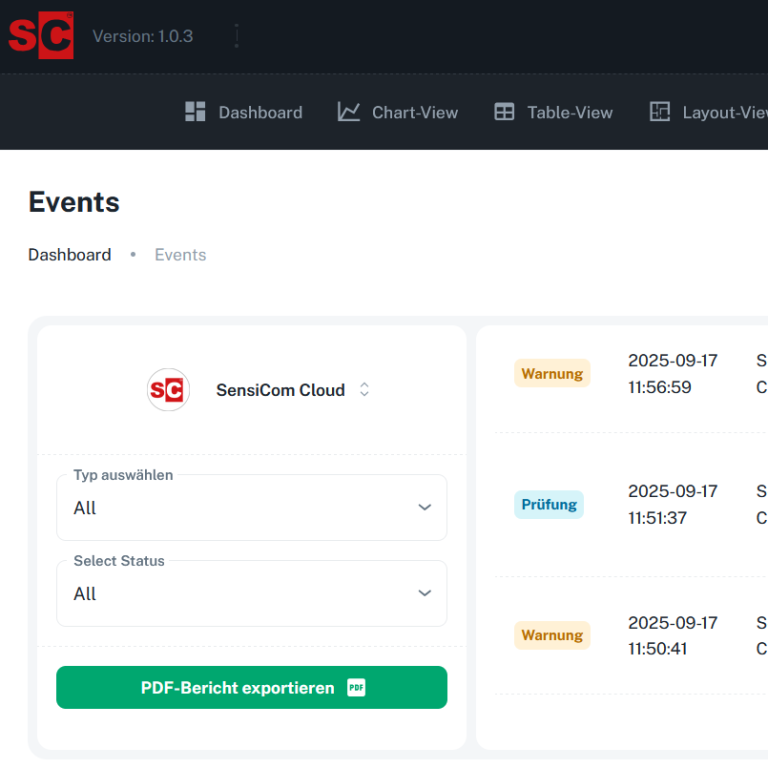768x768 pixels.
Task: Click the Chart-View line graph icon
Action: point(348,112)
